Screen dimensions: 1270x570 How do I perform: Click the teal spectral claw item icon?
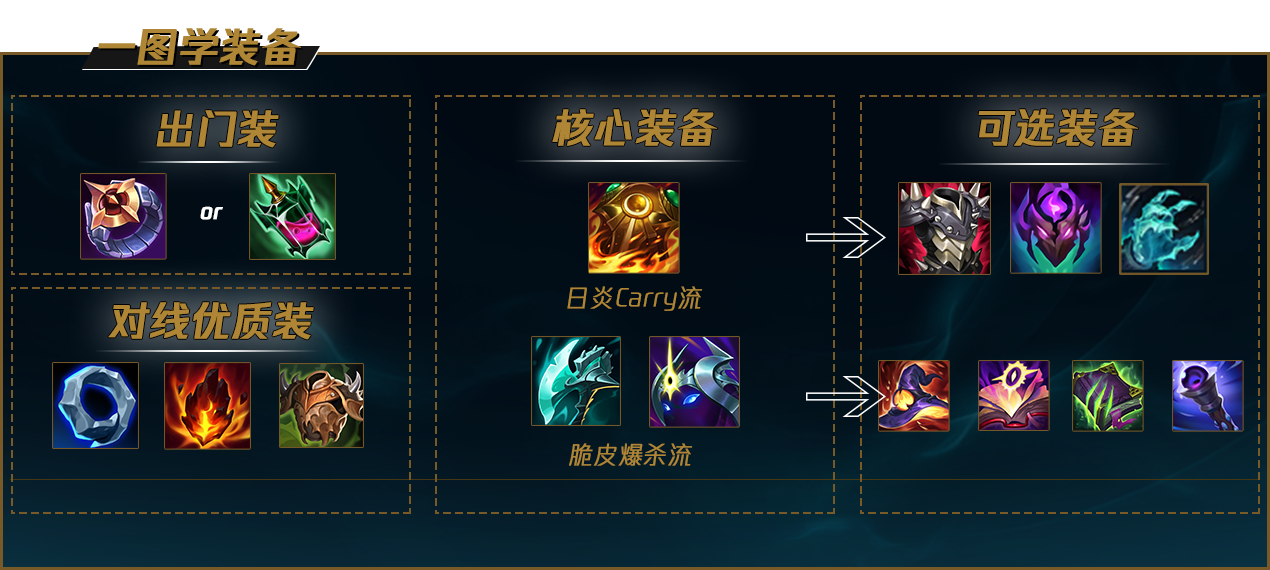click(1164, 228)
